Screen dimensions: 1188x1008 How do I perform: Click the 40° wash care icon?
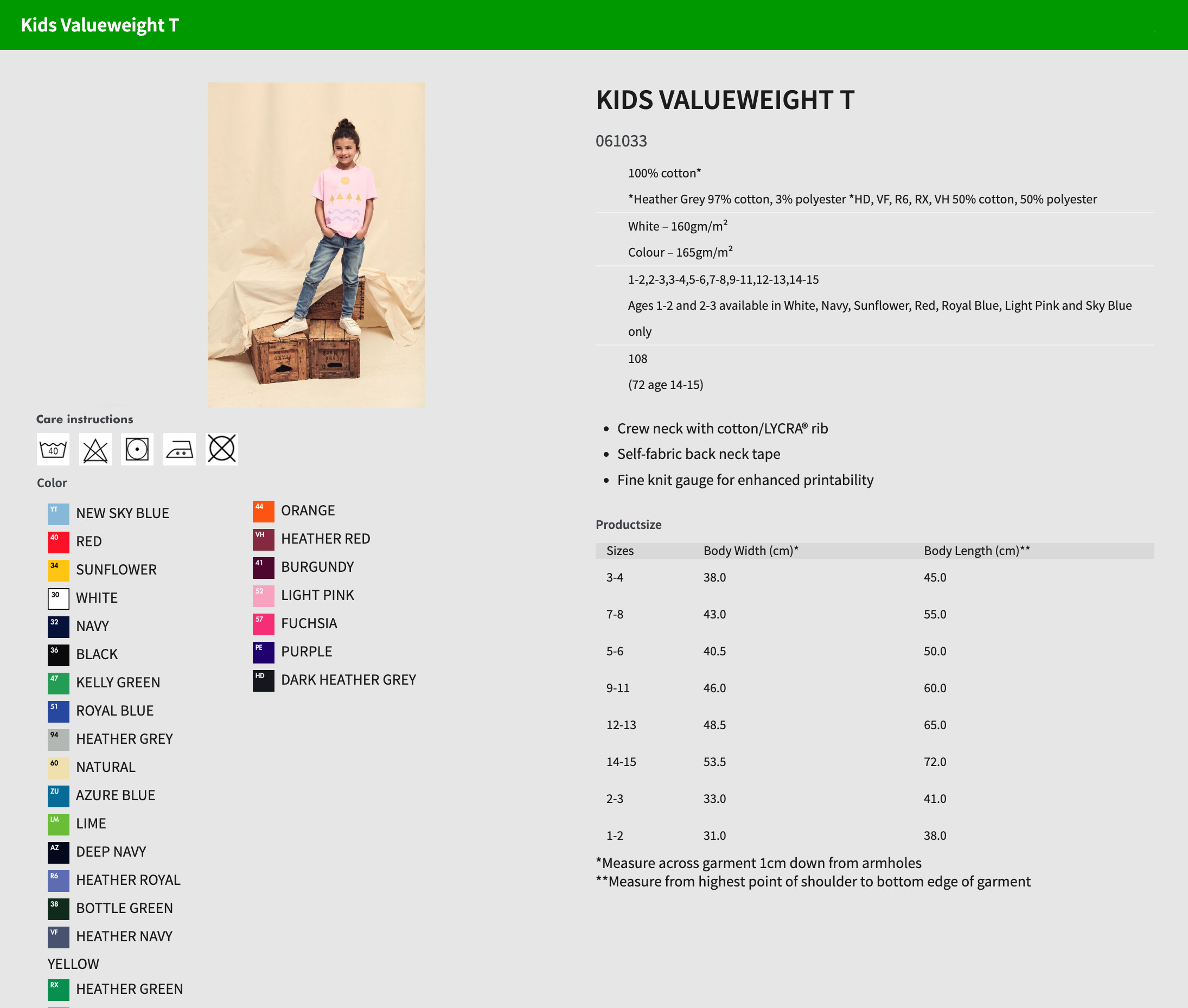(53, 449)
